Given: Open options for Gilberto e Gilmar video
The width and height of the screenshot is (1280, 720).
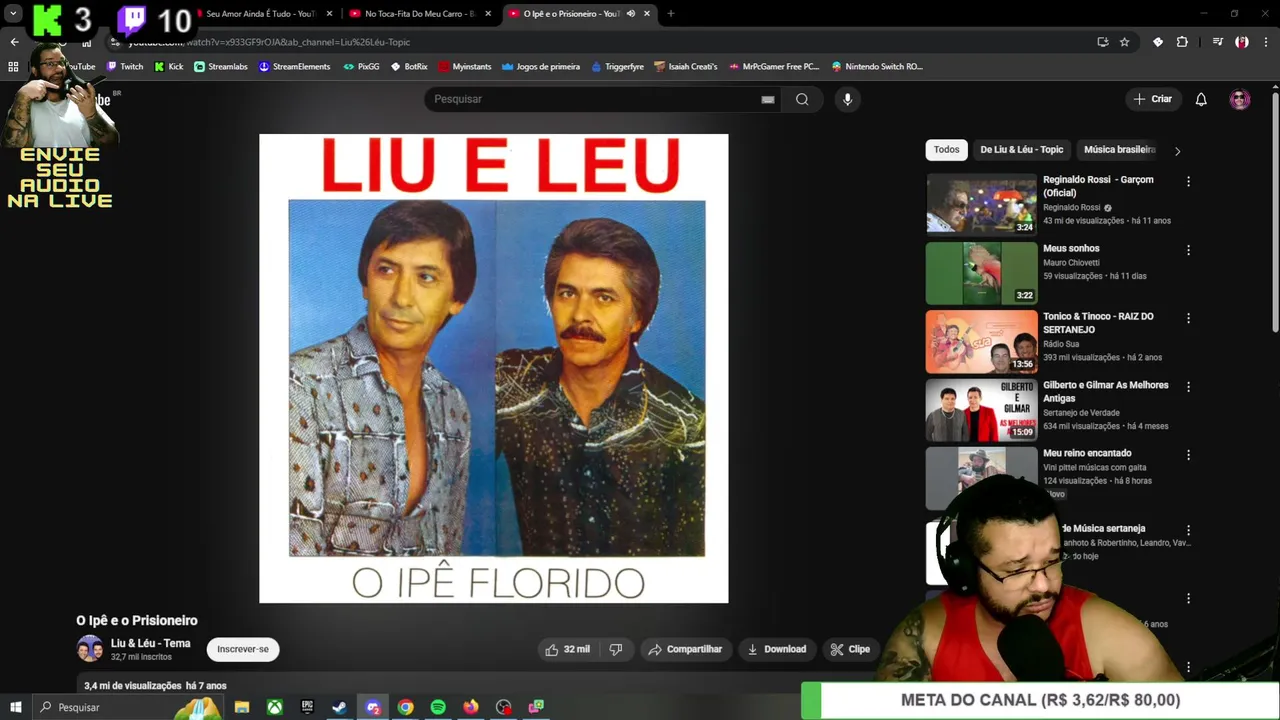Looking at the screenshot, I should tap(1188, 386).
